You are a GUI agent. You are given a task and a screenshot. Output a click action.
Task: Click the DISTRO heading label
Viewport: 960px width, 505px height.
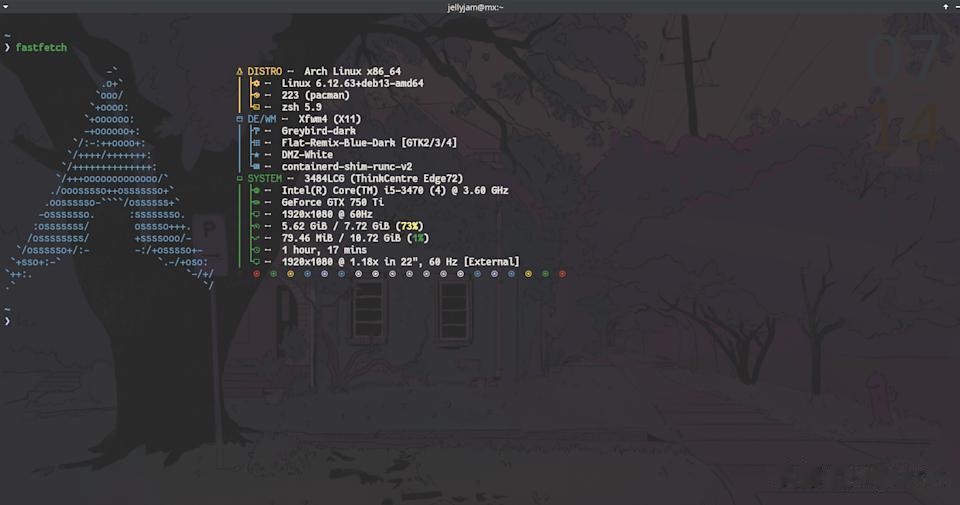pos(264,72)
